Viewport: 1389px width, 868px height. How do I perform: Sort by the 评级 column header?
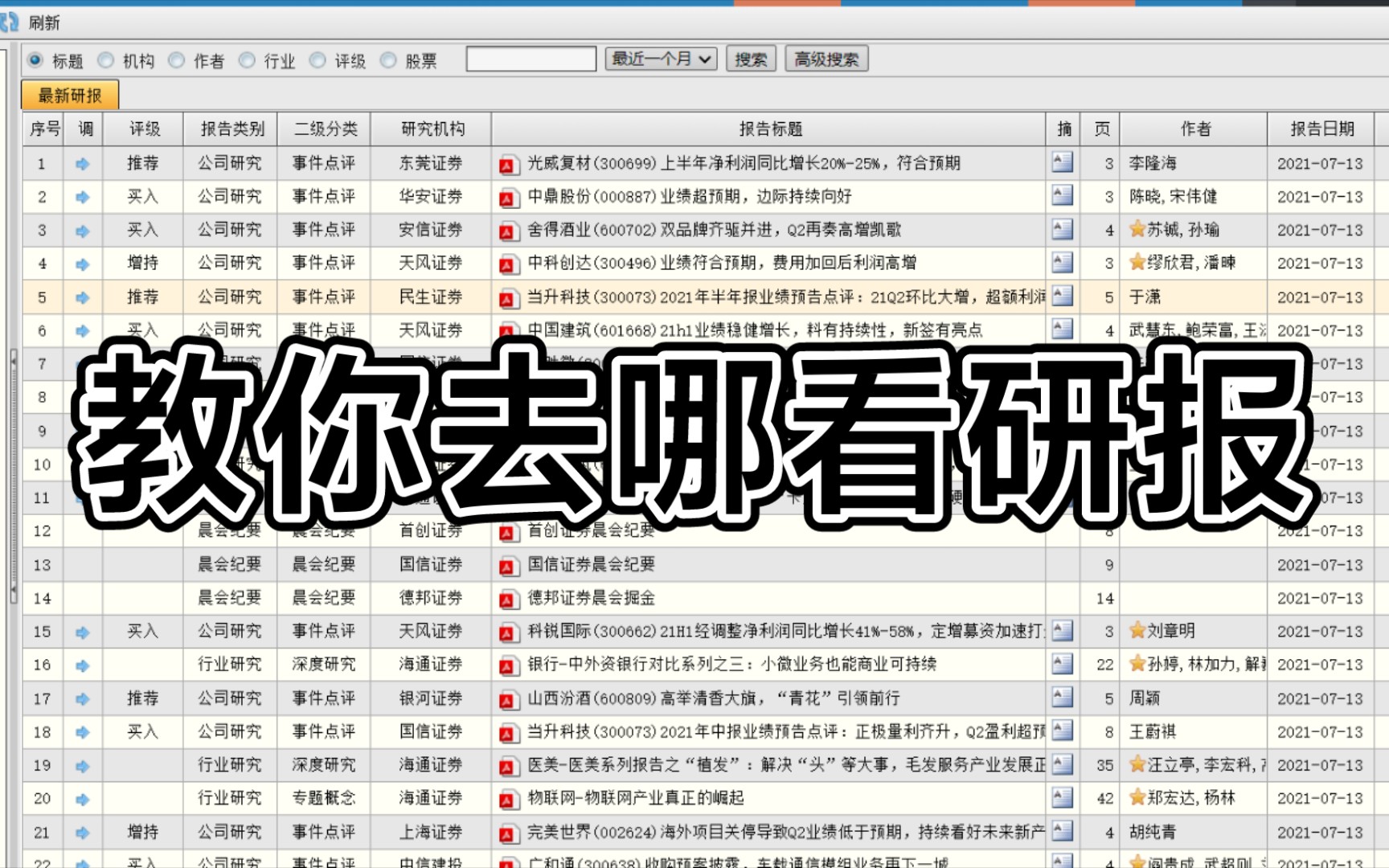pyautogui.click(x=144, y=129)
